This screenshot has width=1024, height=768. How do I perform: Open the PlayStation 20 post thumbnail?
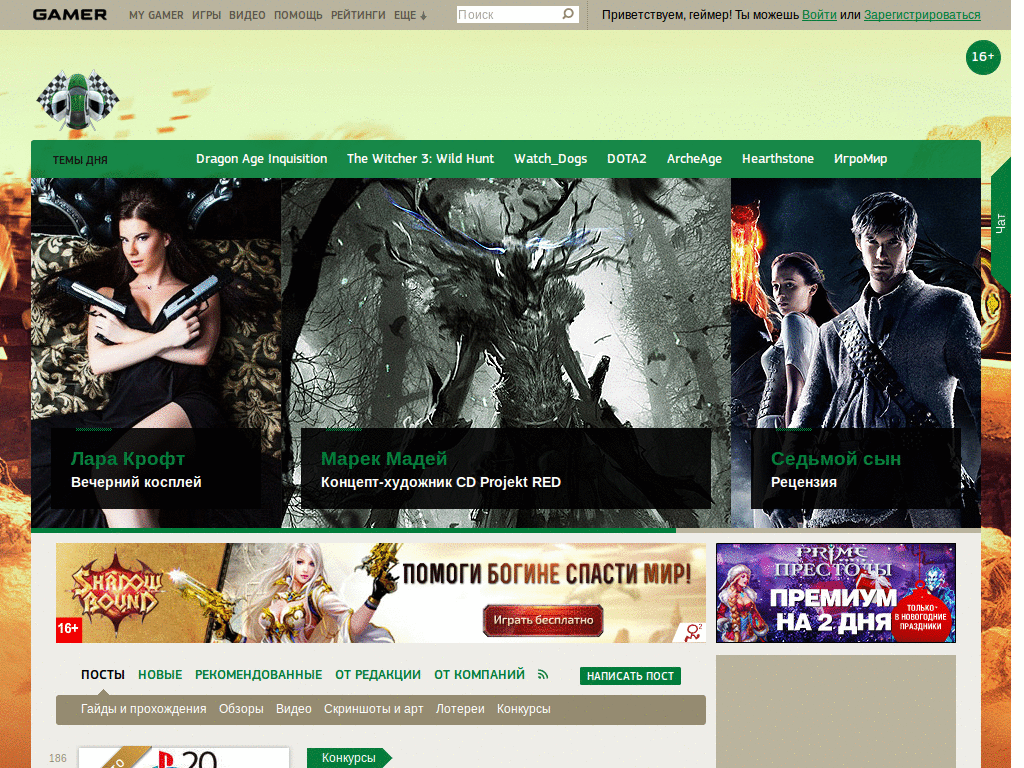pyautogui.click(x=184, y=758)
